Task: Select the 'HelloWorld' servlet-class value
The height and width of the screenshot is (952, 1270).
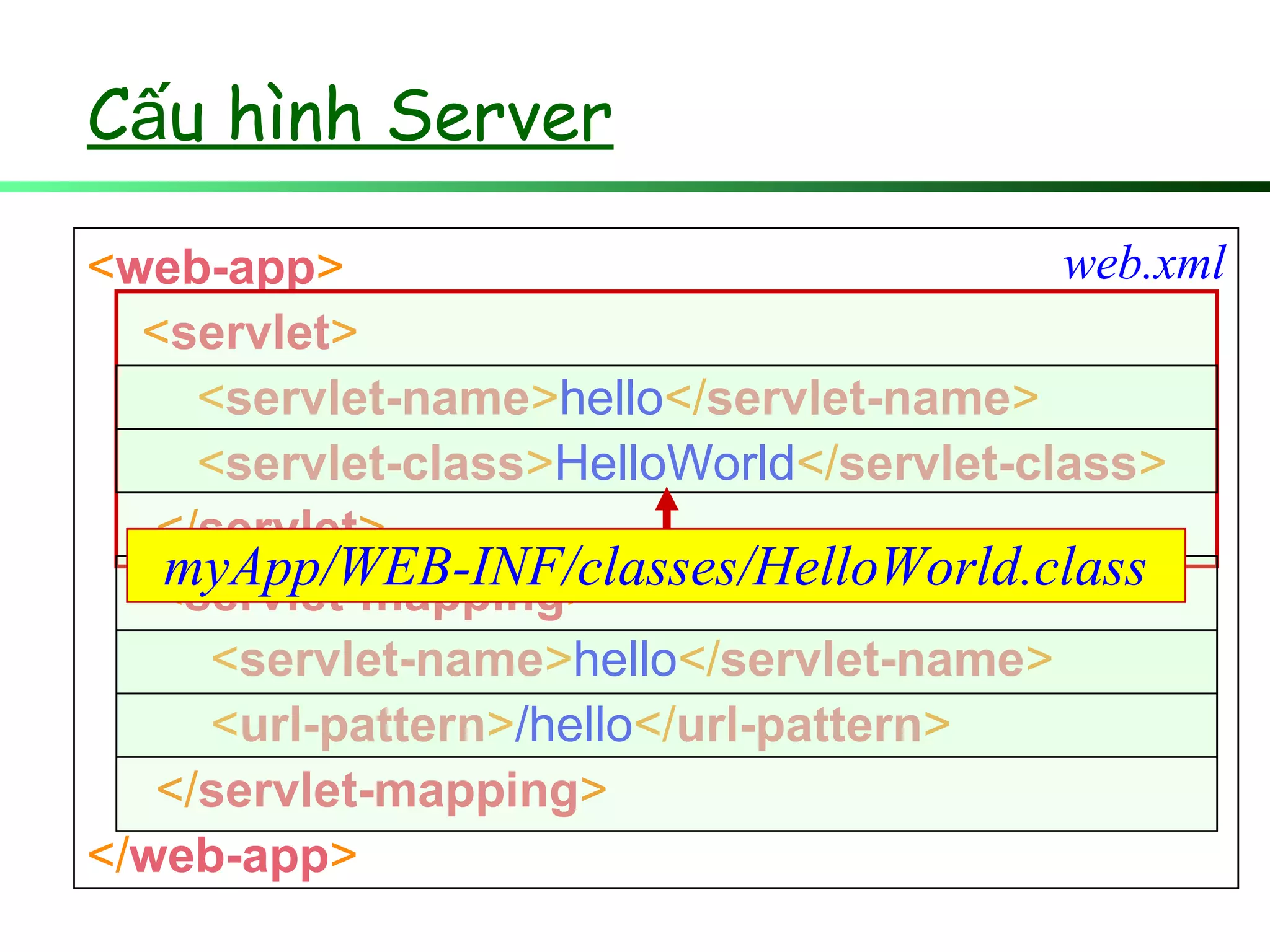Action: [x=675, y=463]
